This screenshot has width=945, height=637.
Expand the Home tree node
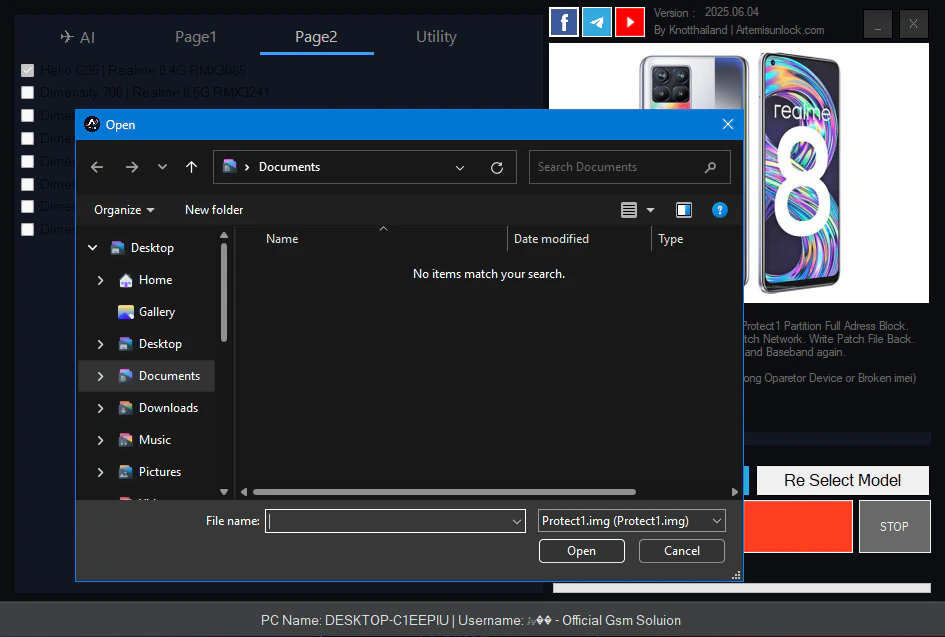point(101,280)
